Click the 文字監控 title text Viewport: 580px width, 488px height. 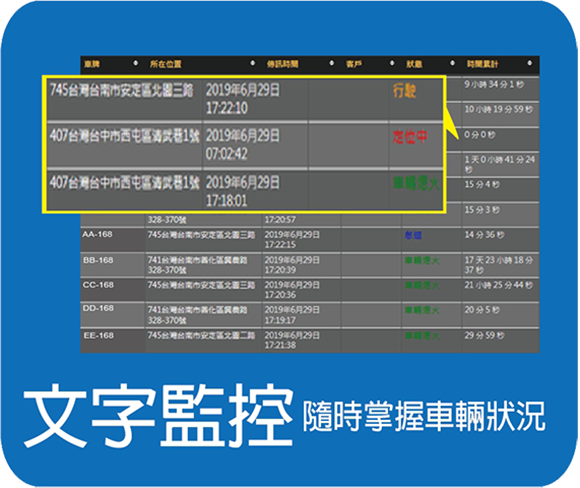click(158, 415)
